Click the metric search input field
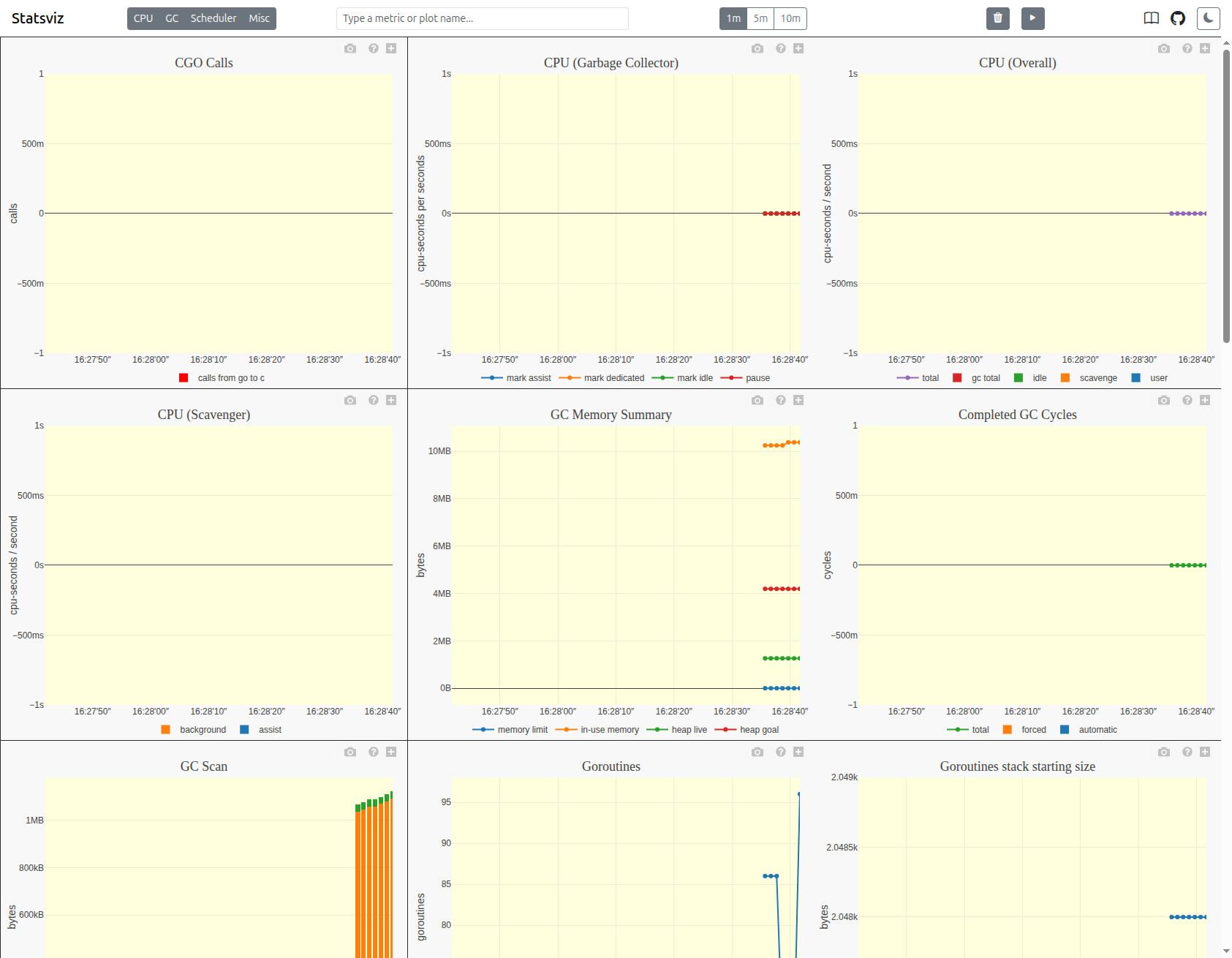The width and height of the screenshot is (1232, 958). (482, 18)
